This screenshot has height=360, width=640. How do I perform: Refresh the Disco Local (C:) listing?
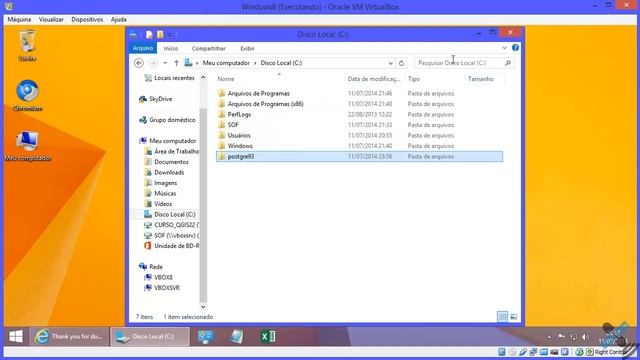click(x=401, y=63)
